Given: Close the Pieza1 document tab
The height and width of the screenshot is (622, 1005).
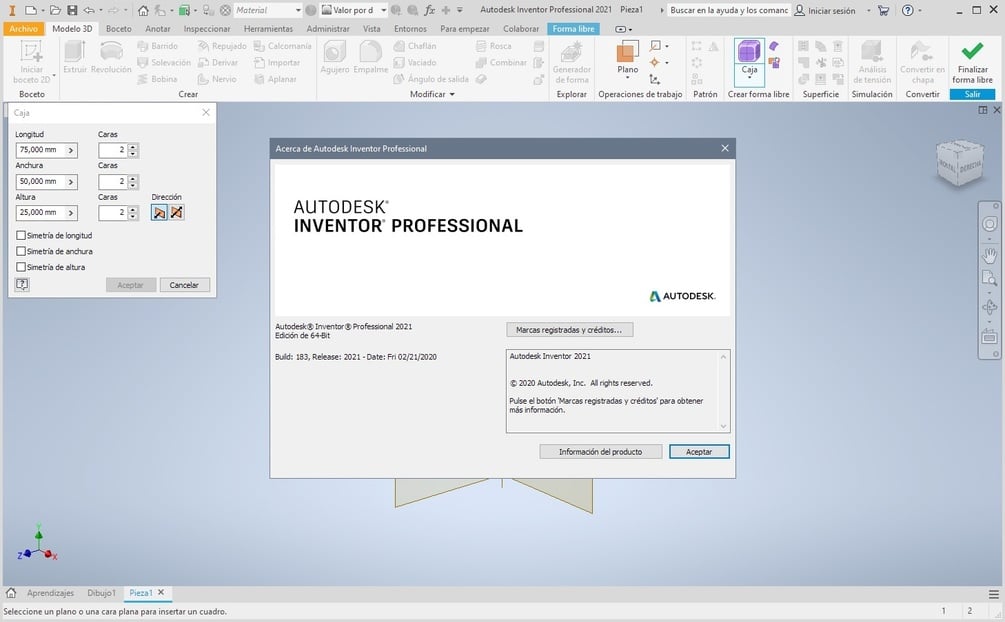Looking at the screenshot, I should click(x=161, y=593).
